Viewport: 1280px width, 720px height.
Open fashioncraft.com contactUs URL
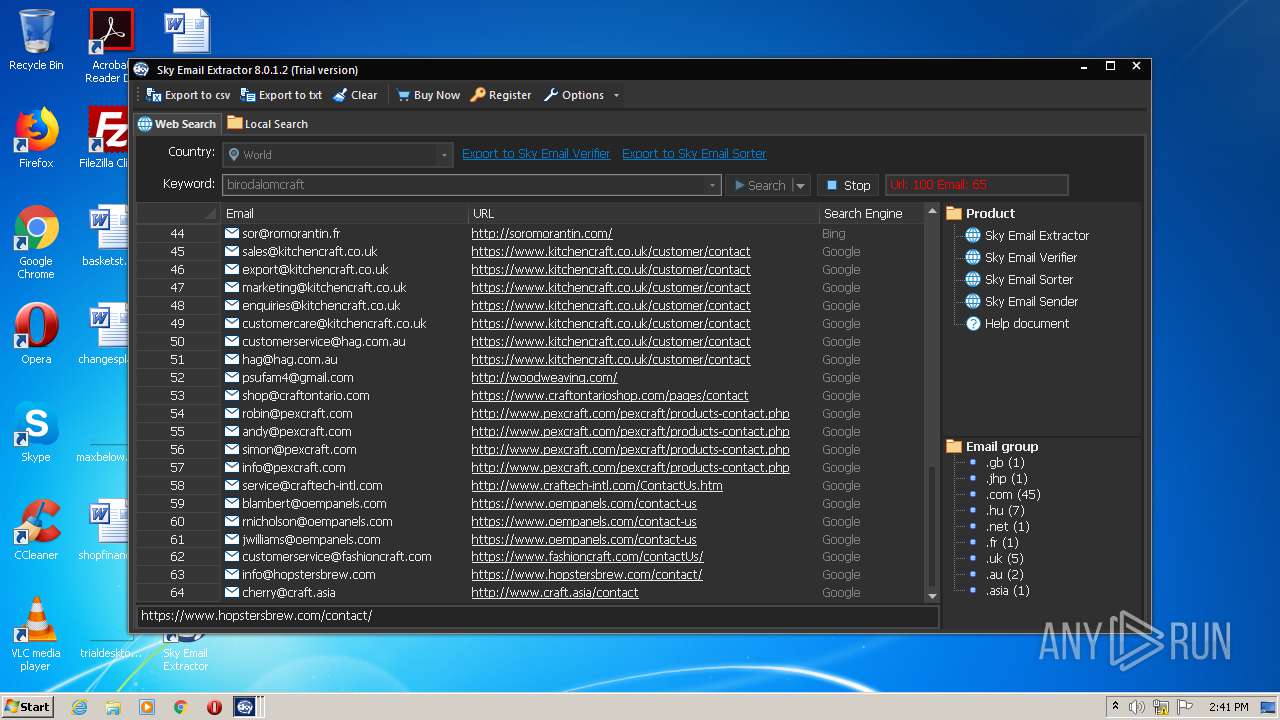587,556
